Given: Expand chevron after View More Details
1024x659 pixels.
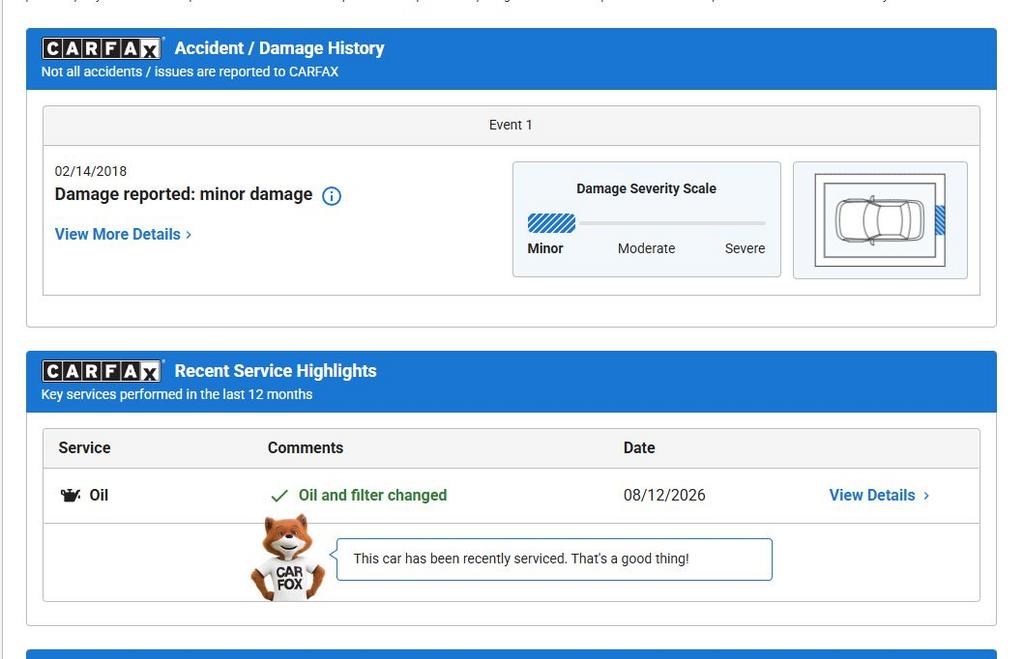Looking at the screenshot, I should point(189,234).
